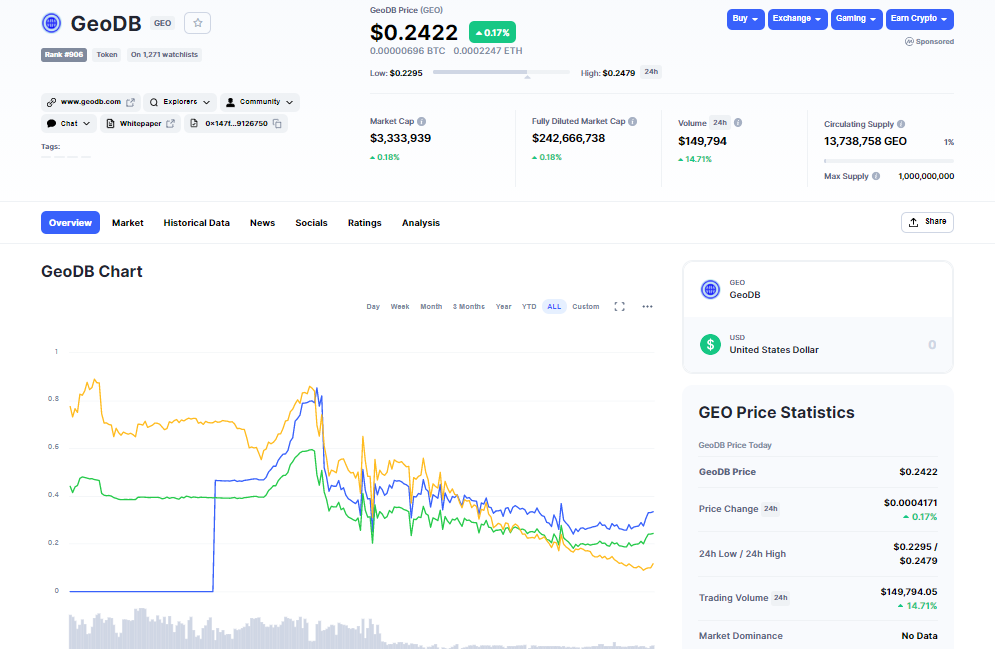Expand the Explorers dropdown
Screen dimensions: 995x649
pos(180,102)
